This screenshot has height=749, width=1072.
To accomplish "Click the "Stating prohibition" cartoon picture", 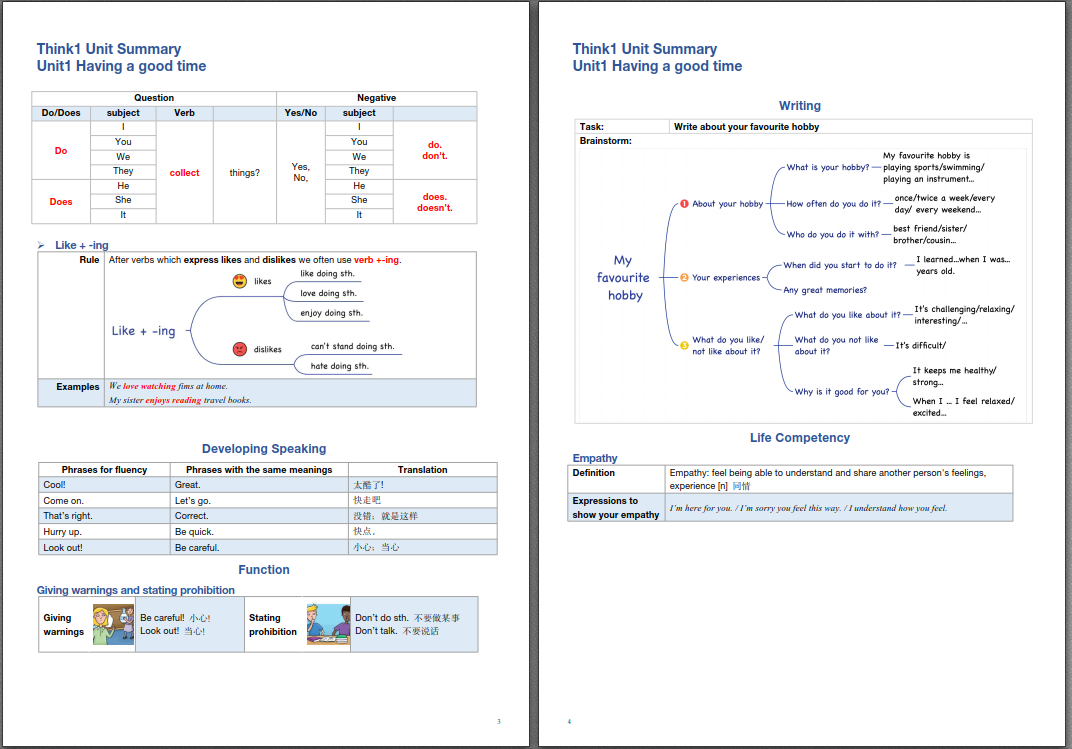I will (x=328, y=624).
